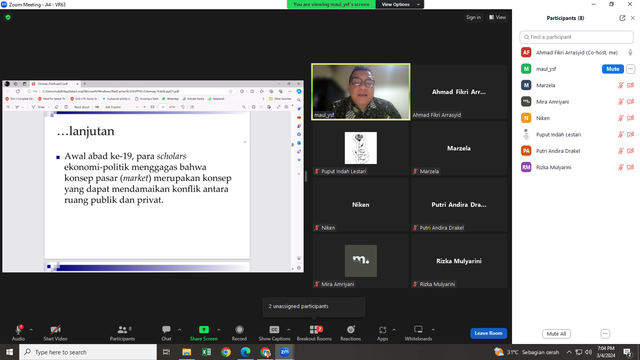The image size is (640, 360).
Task: Open Excel from taskbar
Action: point(206,352)
